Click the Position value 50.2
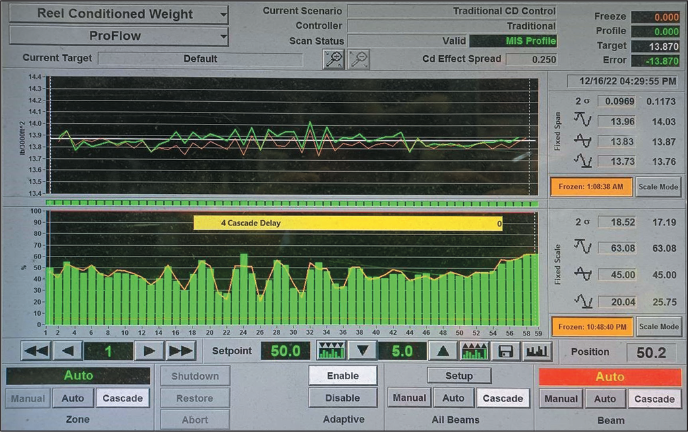This screenshot has width=688, height=432. pyautogui.click(x=651, y=352)
